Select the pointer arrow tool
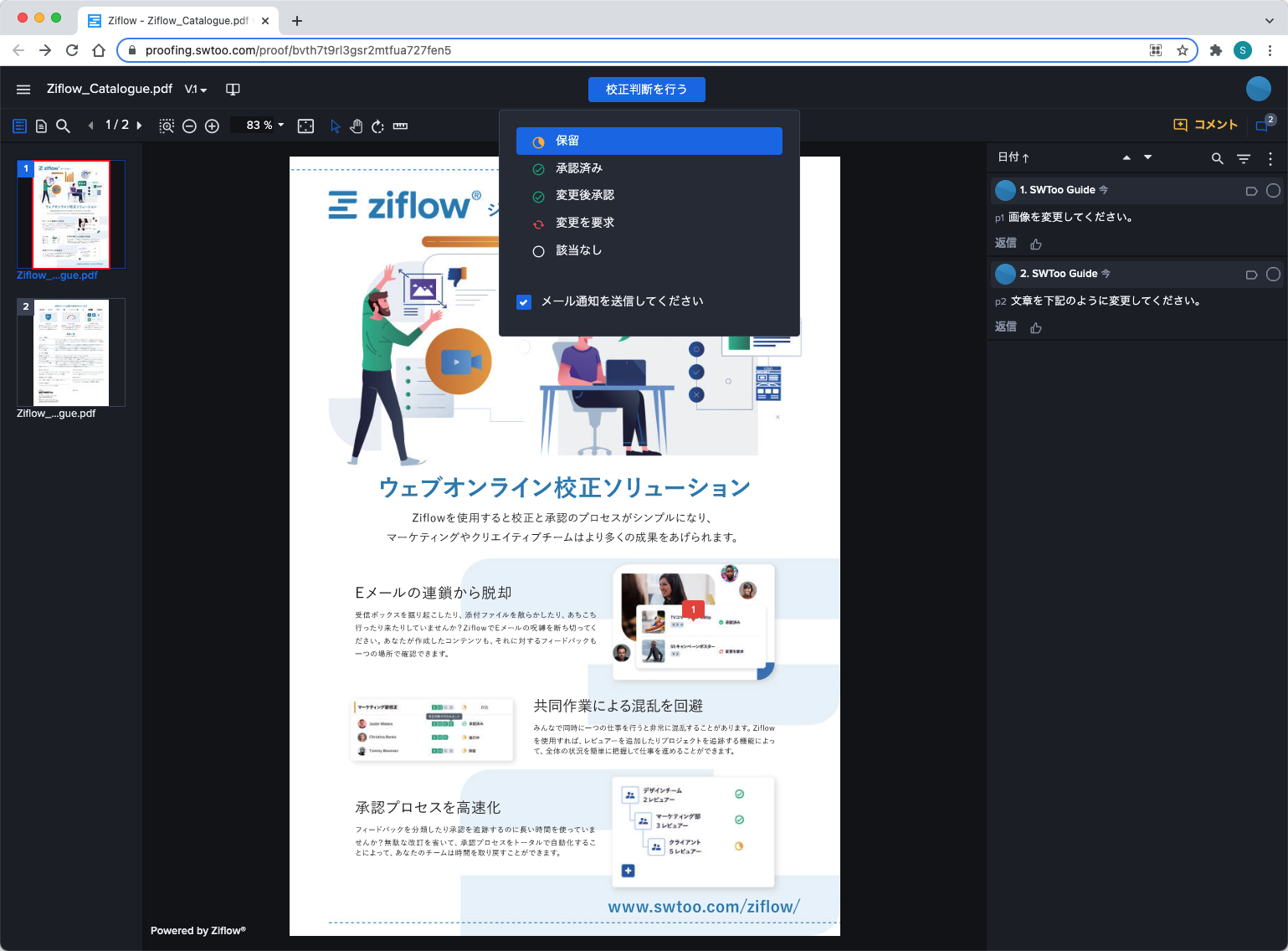This screenshot has width=1288, height=951. 335,126
